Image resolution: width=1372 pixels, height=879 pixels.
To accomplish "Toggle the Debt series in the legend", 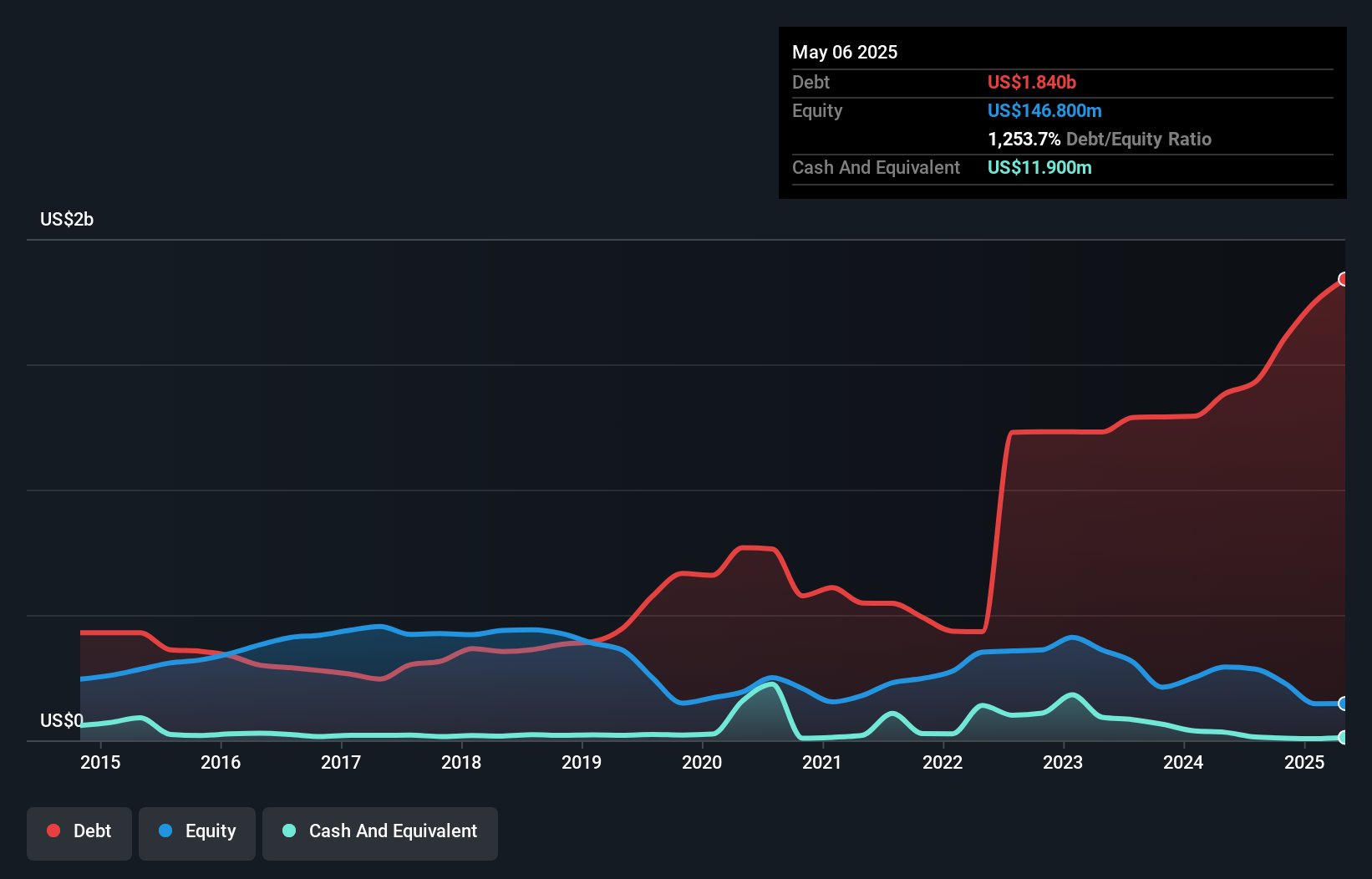I will (79, 833).
